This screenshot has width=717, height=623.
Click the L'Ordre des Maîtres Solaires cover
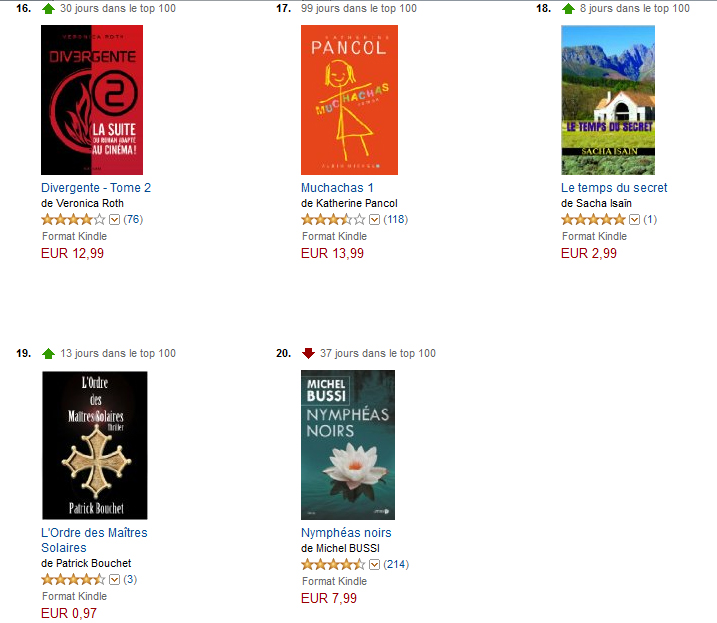tap(95, 445)
